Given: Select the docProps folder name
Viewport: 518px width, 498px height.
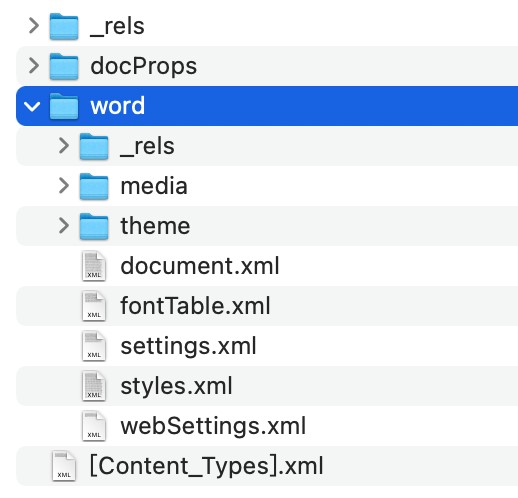Looking at the screenshot, I should coord(144,66).
